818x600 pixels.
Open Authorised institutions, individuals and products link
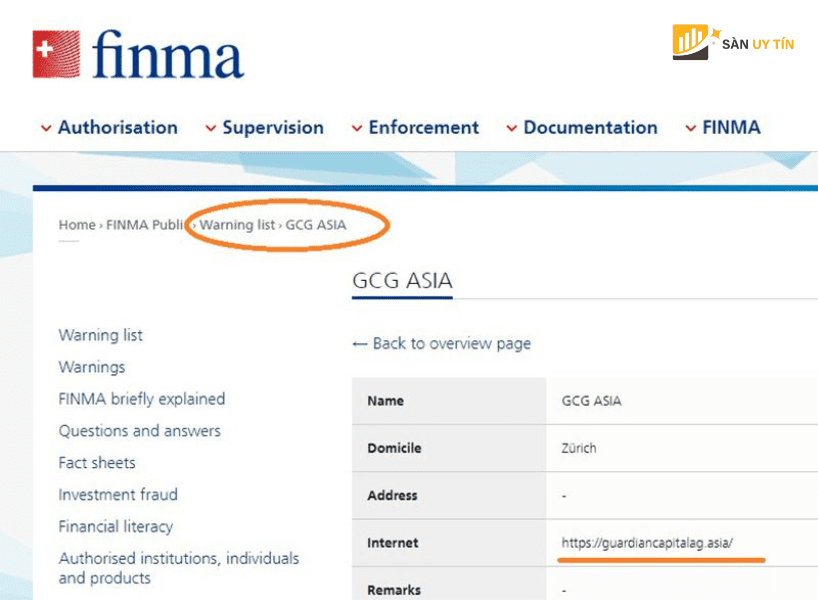click(179, 568)
